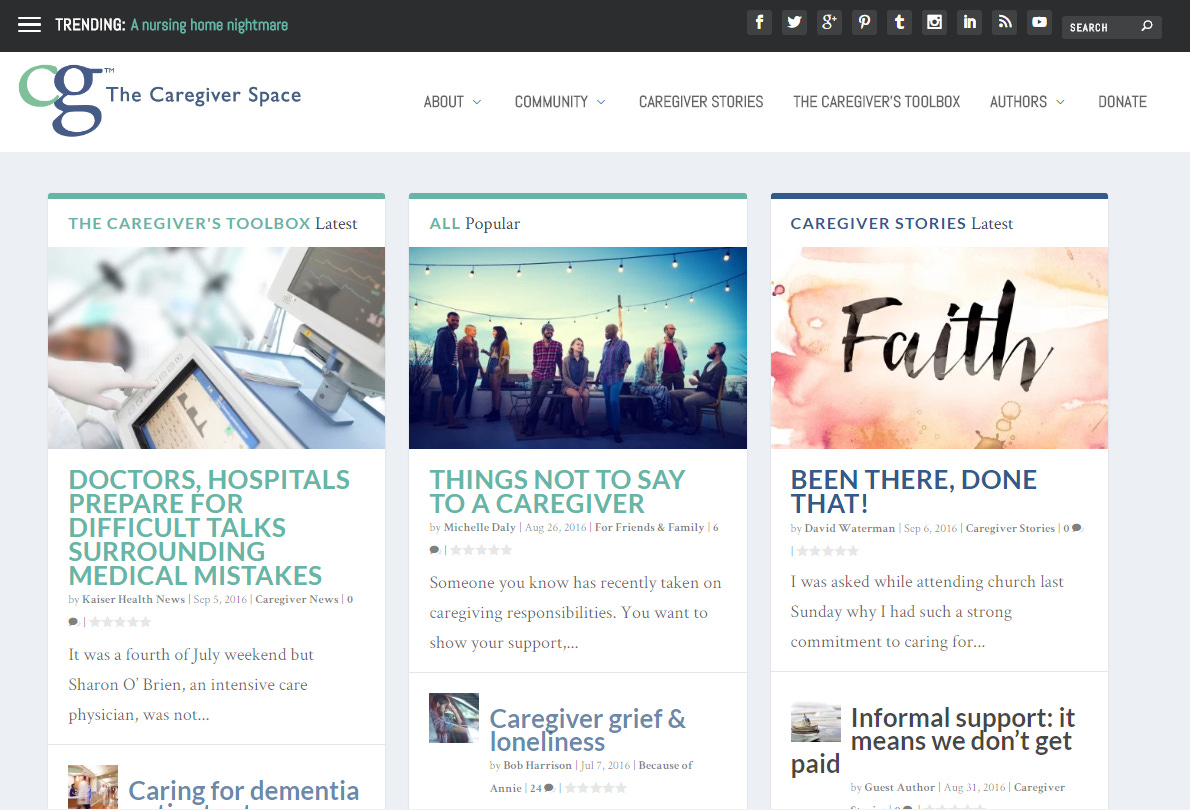Open author Michelle Daly link
Image resolution: width=1190 pixels, height=810 pixels.
point(480,527)
